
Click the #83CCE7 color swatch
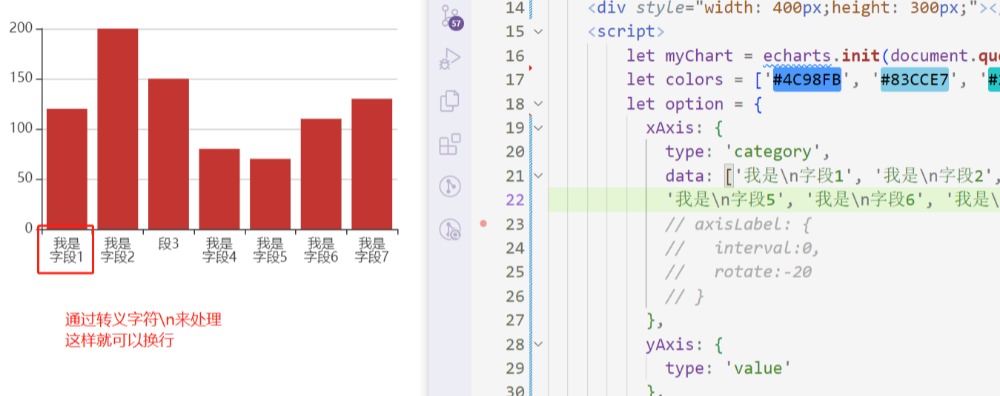pos(915,80)
